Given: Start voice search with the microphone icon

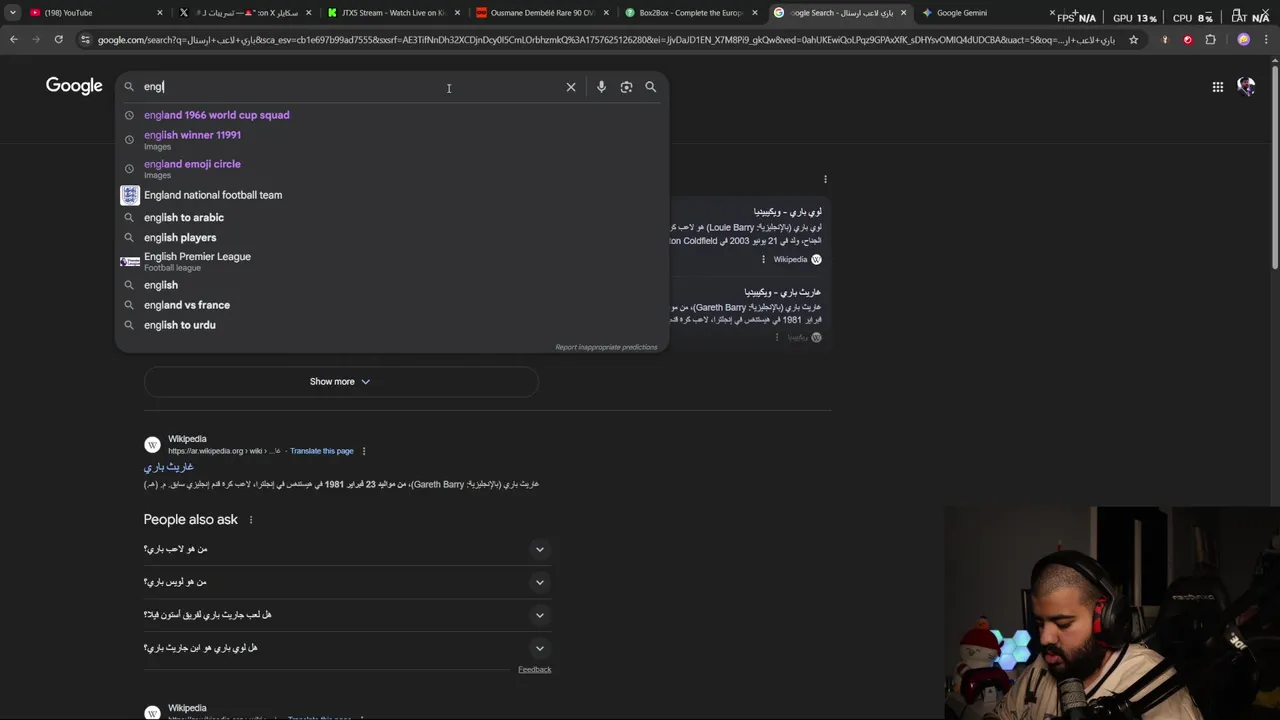Looking at the screenshot, I should coord(601,87).
